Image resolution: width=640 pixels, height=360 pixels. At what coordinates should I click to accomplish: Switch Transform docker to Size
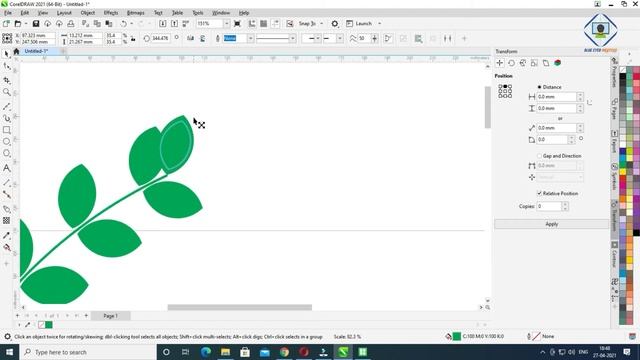534,63
